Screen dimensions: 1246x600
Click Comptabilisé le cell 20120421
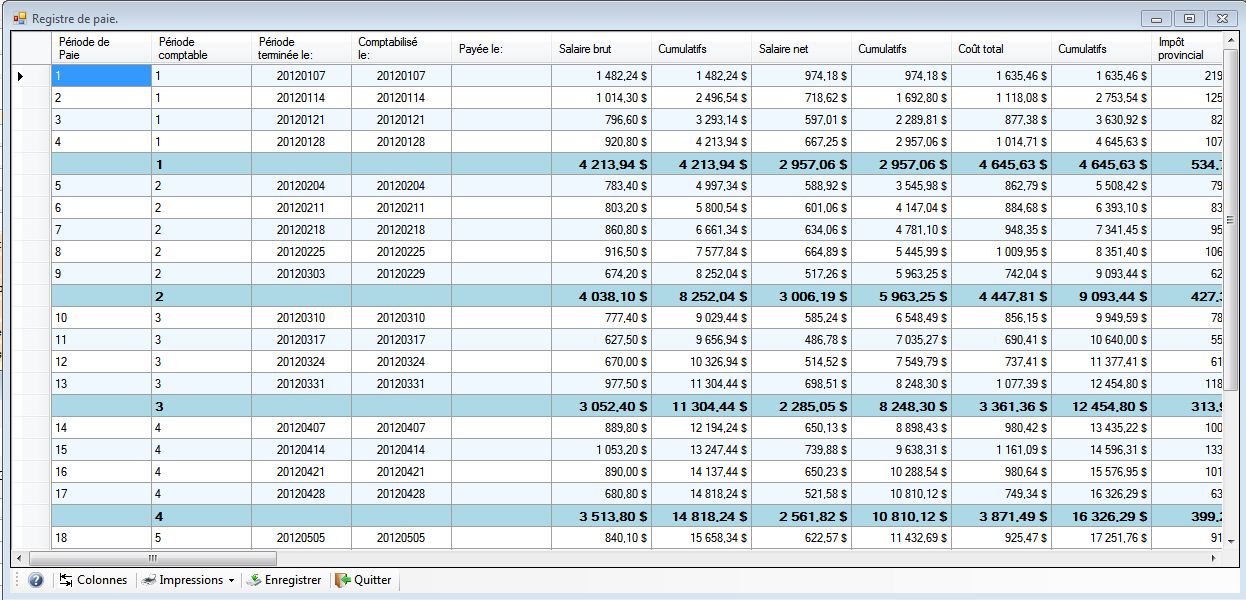pyautogui.click(x=401, y=472)
